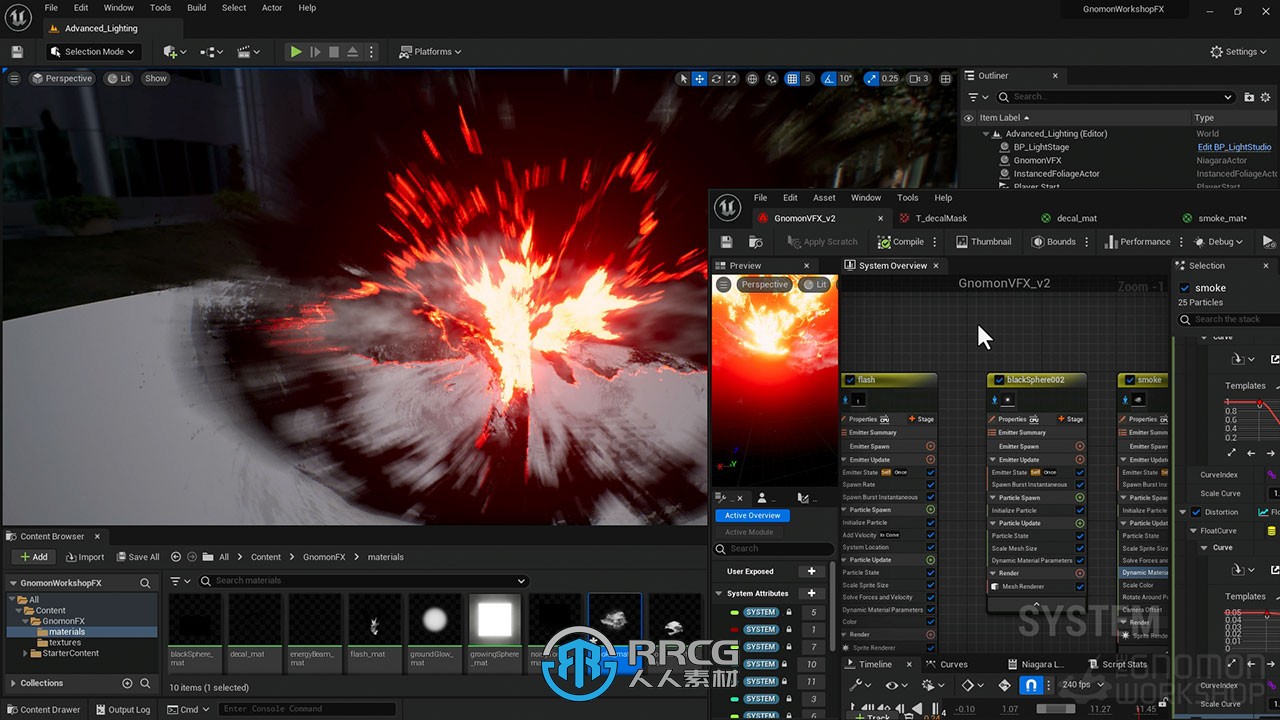This screenshot has height=720, width=1280.
Task: Activate the Translate tool in viewport toolbar
Action: [700, 79]
